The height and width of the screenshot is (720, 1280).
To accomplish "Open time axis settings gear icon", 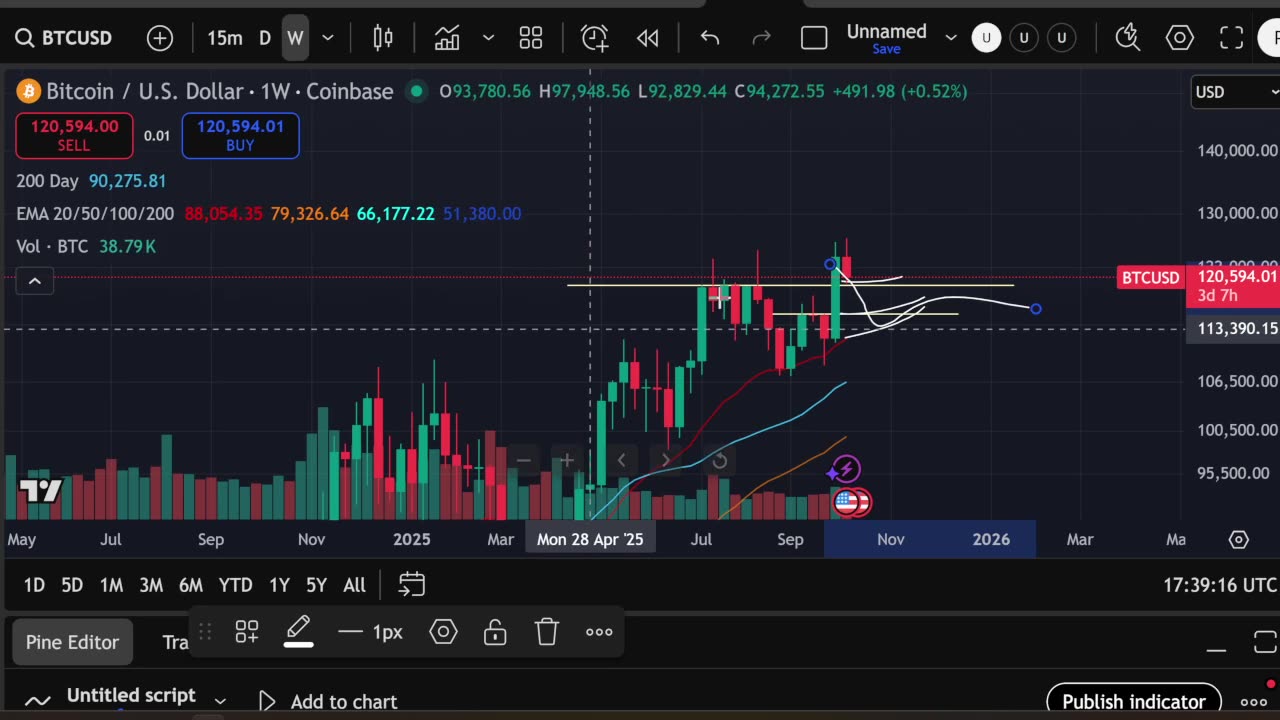I will click(1238, 540).
